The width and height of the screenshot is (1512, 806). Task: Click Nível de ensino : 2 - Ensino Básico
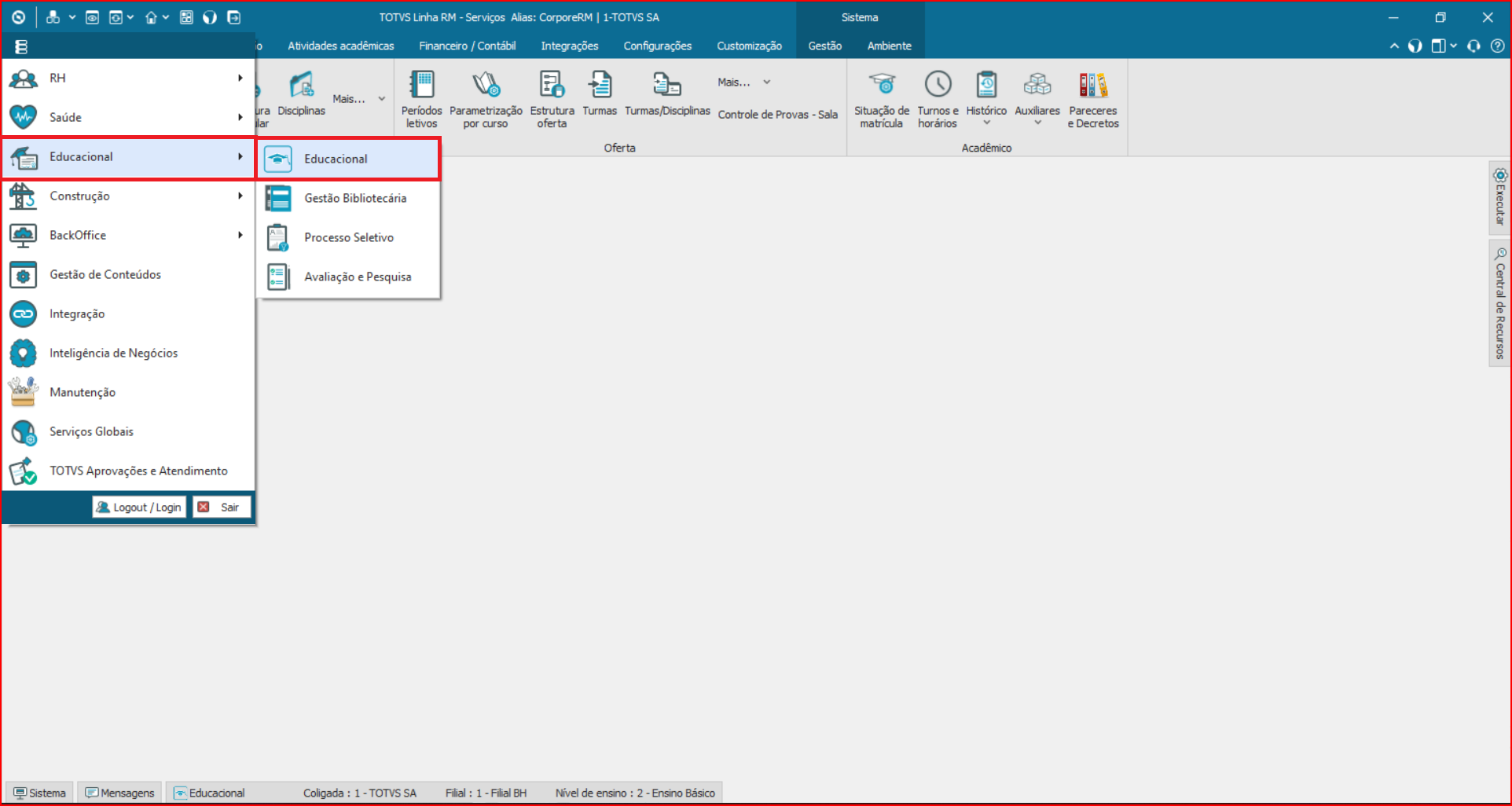(635, 793)
